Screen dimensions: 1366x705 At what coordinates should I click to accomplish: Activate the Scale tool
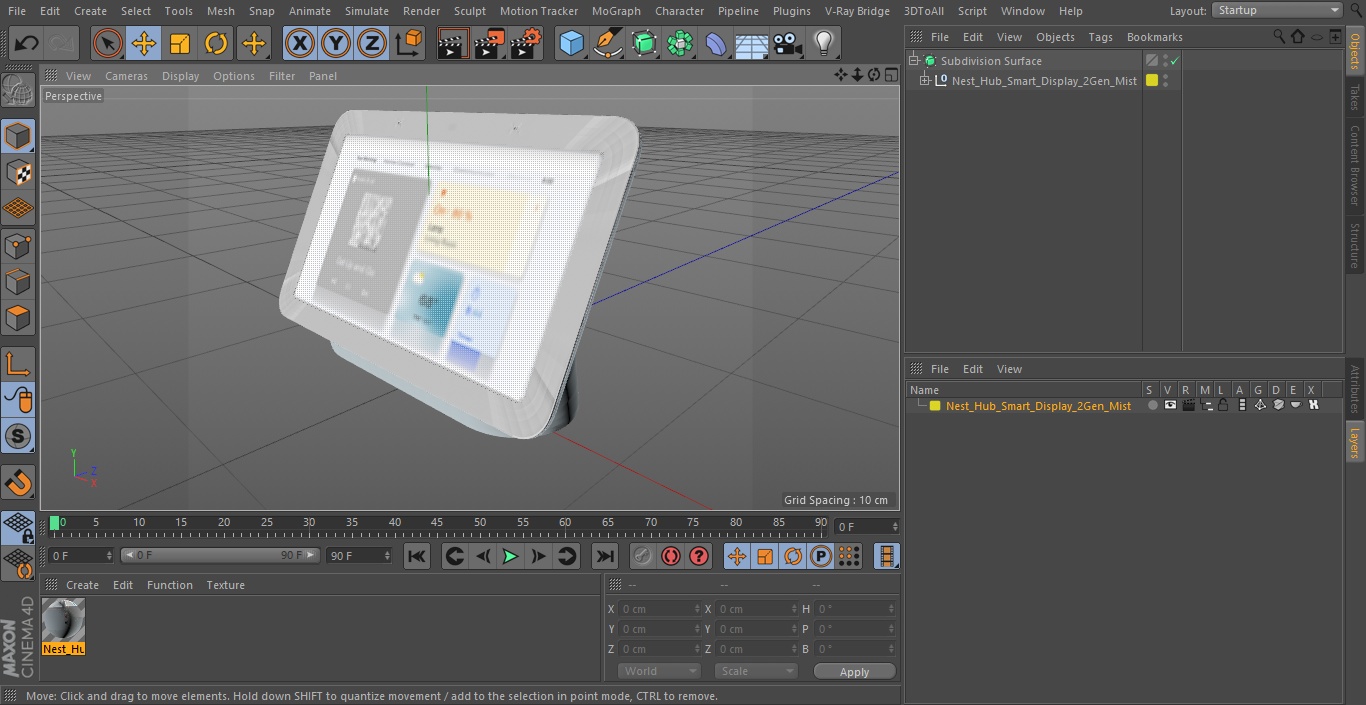180,43
